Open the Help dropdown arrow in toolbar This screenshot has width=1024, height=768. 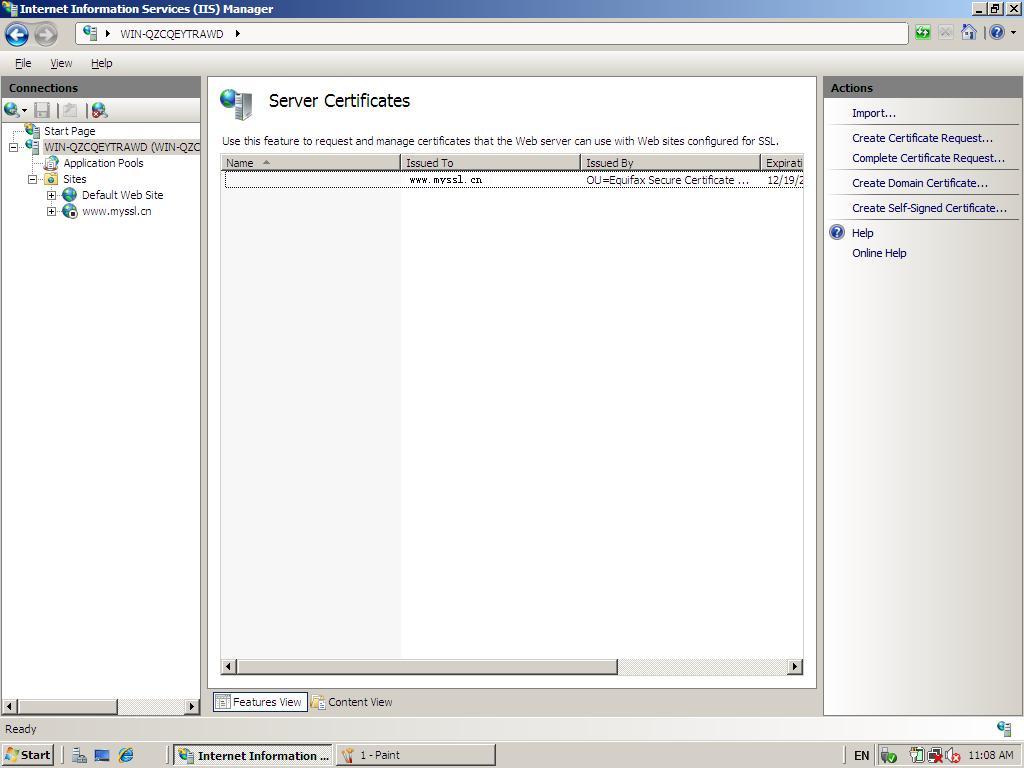tap(1013, 33)
